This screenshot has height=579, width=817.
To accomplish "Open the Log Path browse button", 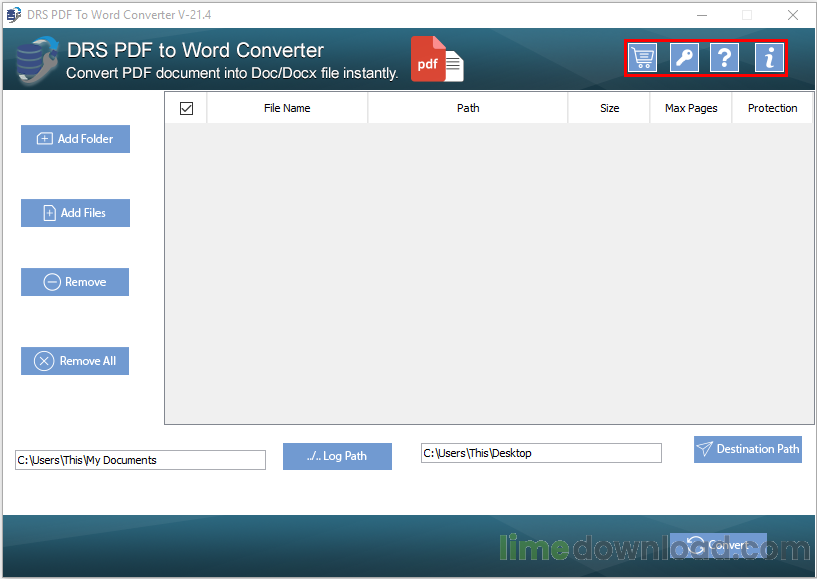I will (x=337, y=456).
